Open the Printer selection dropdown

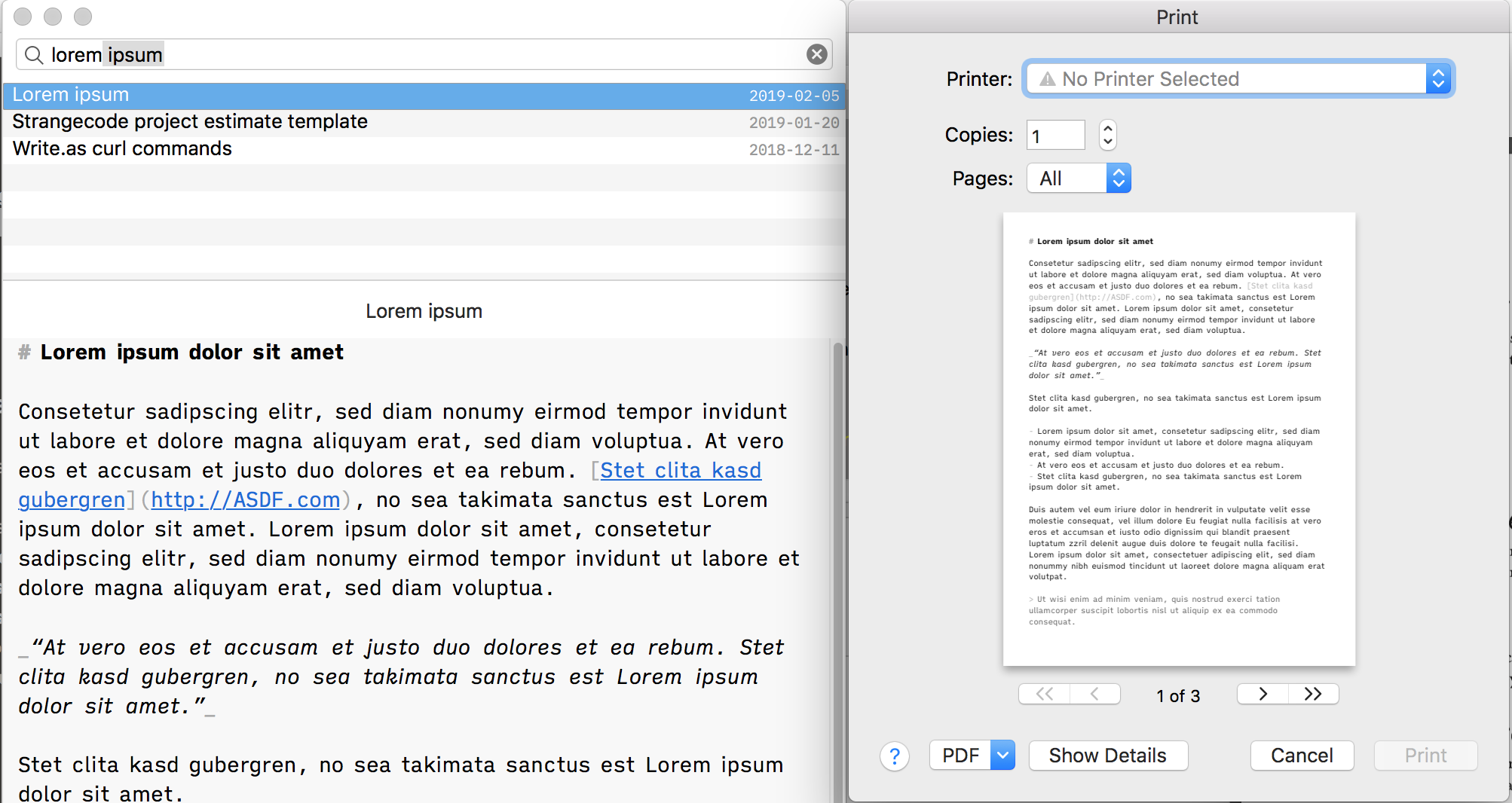click(x=1238, y=78)
